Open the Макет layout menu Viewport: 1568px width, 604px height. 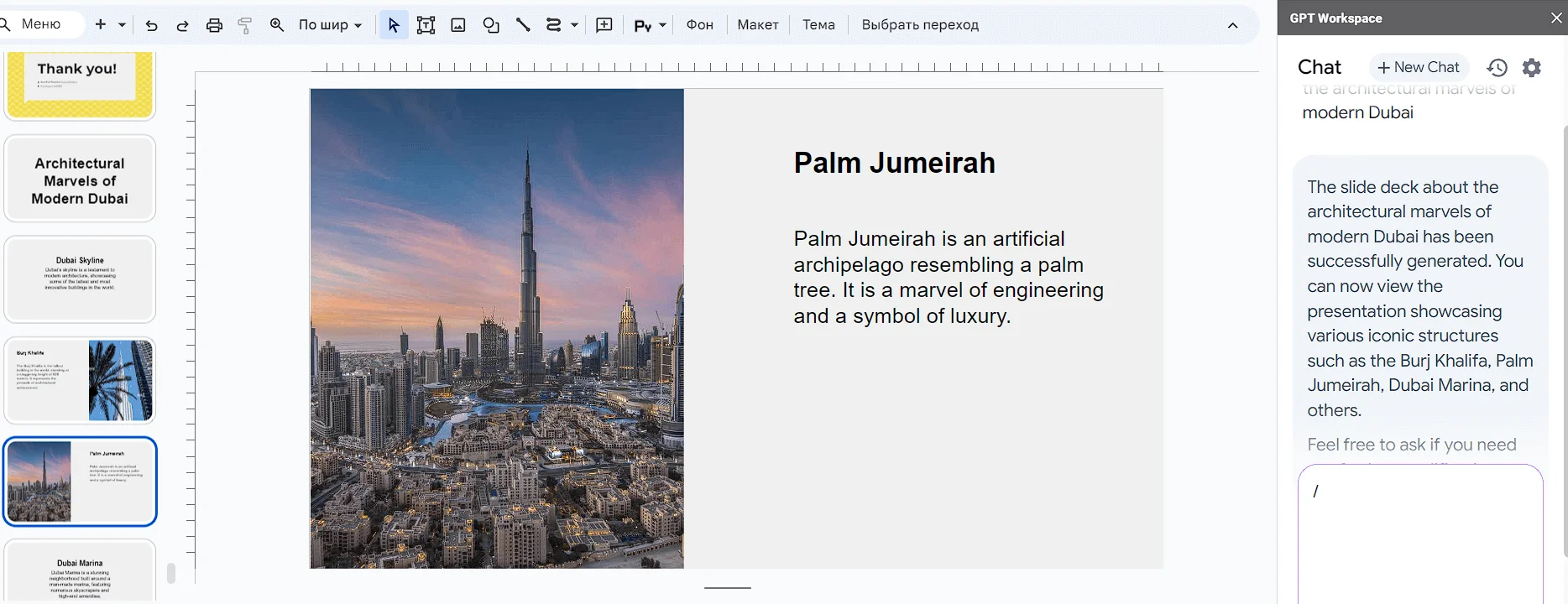click(757, 25)
